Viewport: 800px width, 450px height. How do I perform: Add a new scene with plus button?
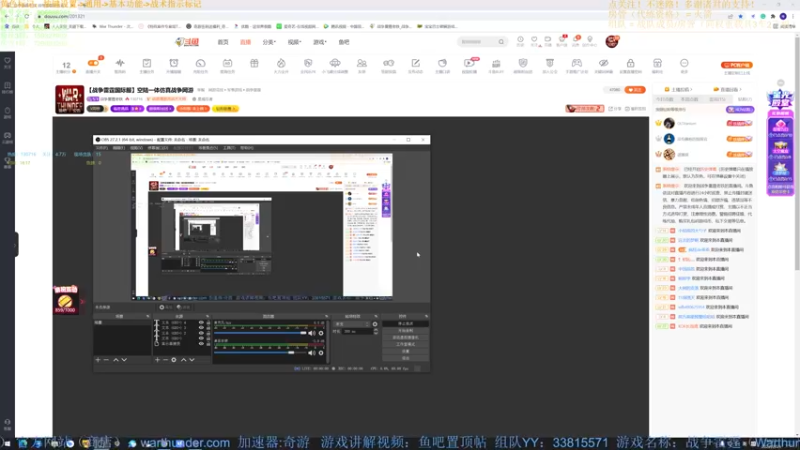(98, 360)
